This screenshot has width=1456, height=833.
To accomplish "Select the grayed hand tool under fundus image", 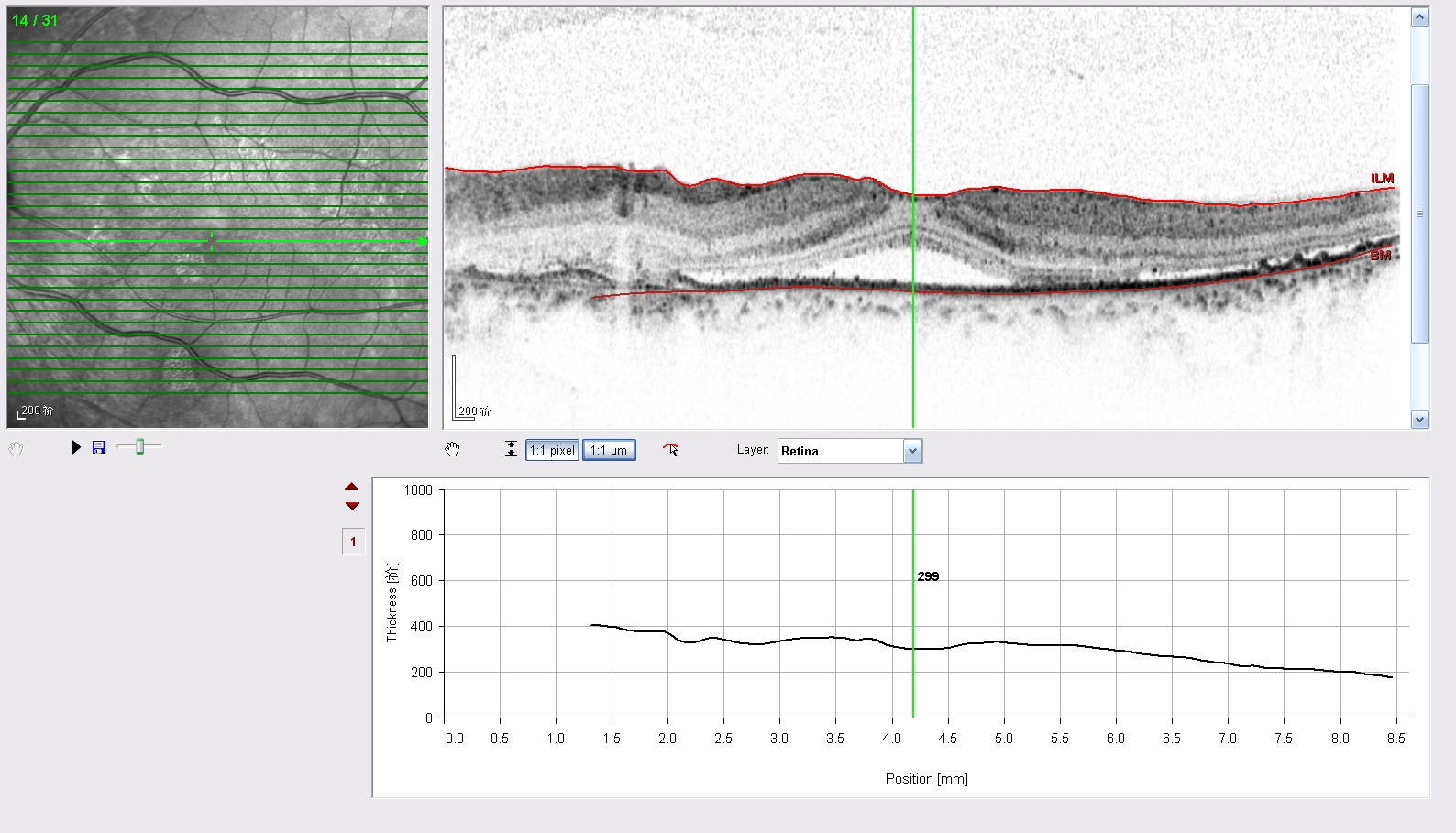I will (x=16, y=449).
